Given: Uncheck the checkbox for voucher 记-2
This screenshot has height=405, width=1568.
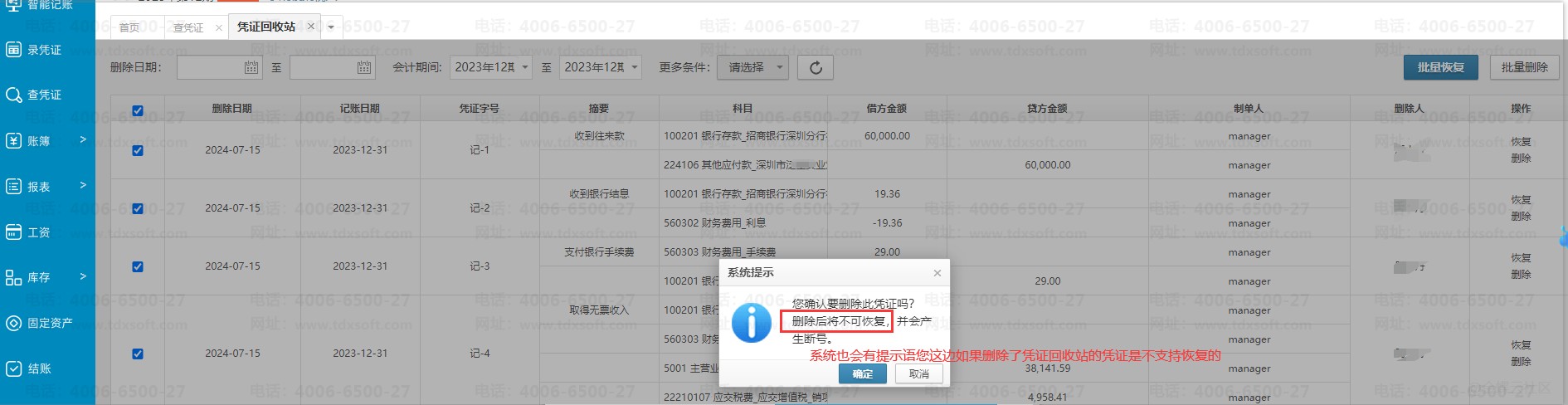Looking at the screenshot, I should coord(138,208).
